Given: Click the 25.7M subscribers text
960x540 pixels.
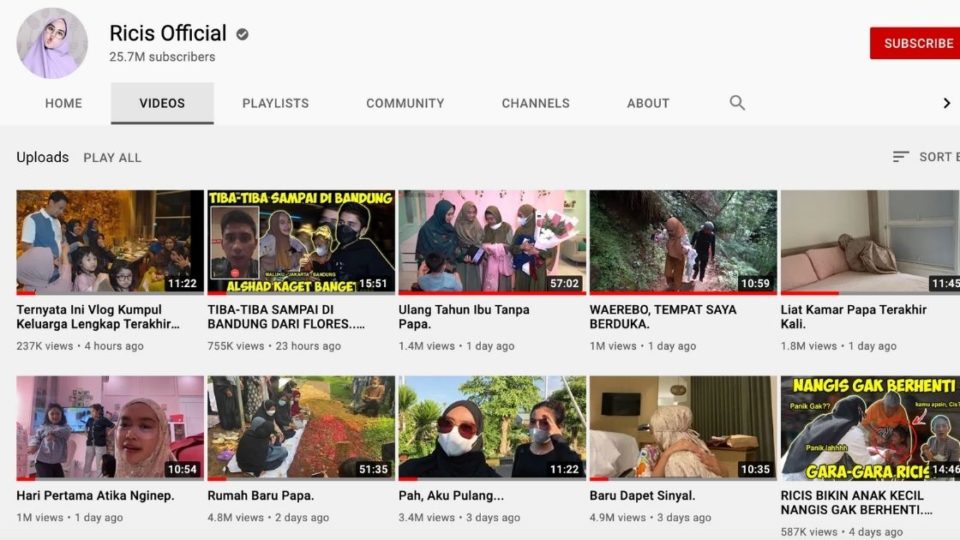Looking at the screenshot, I should click(162, 57).
